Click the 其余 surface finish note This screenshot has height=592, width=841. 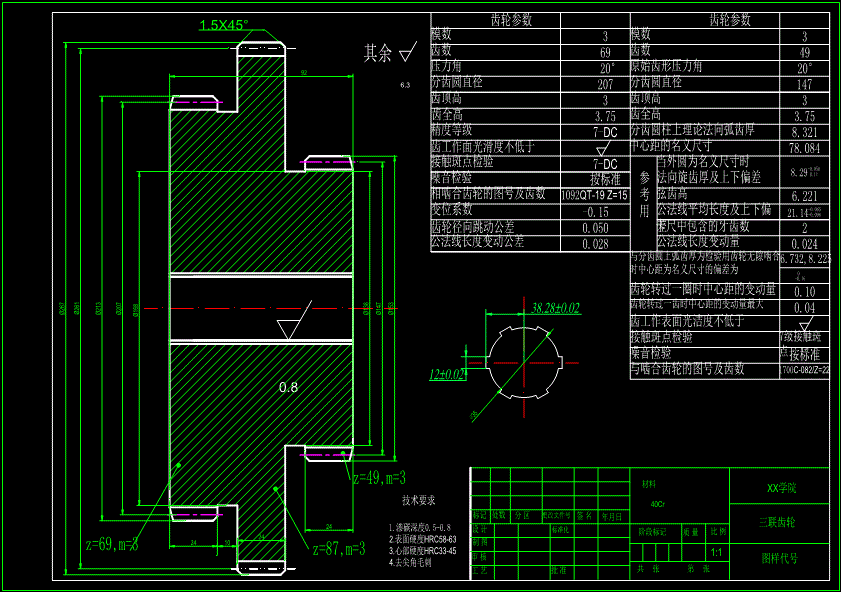coord(378,53)
